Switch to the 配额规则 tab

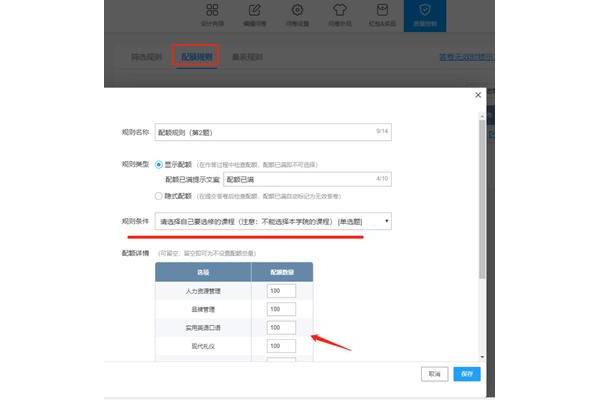point(196,57)
